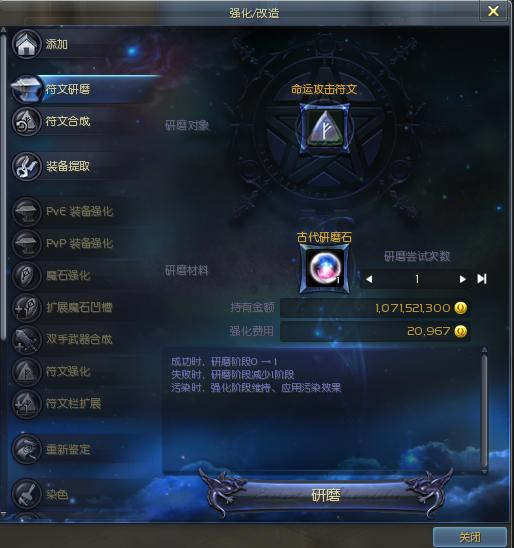
Task: Open the 双手武器合成 sword icon
Action: pos(26,339)
